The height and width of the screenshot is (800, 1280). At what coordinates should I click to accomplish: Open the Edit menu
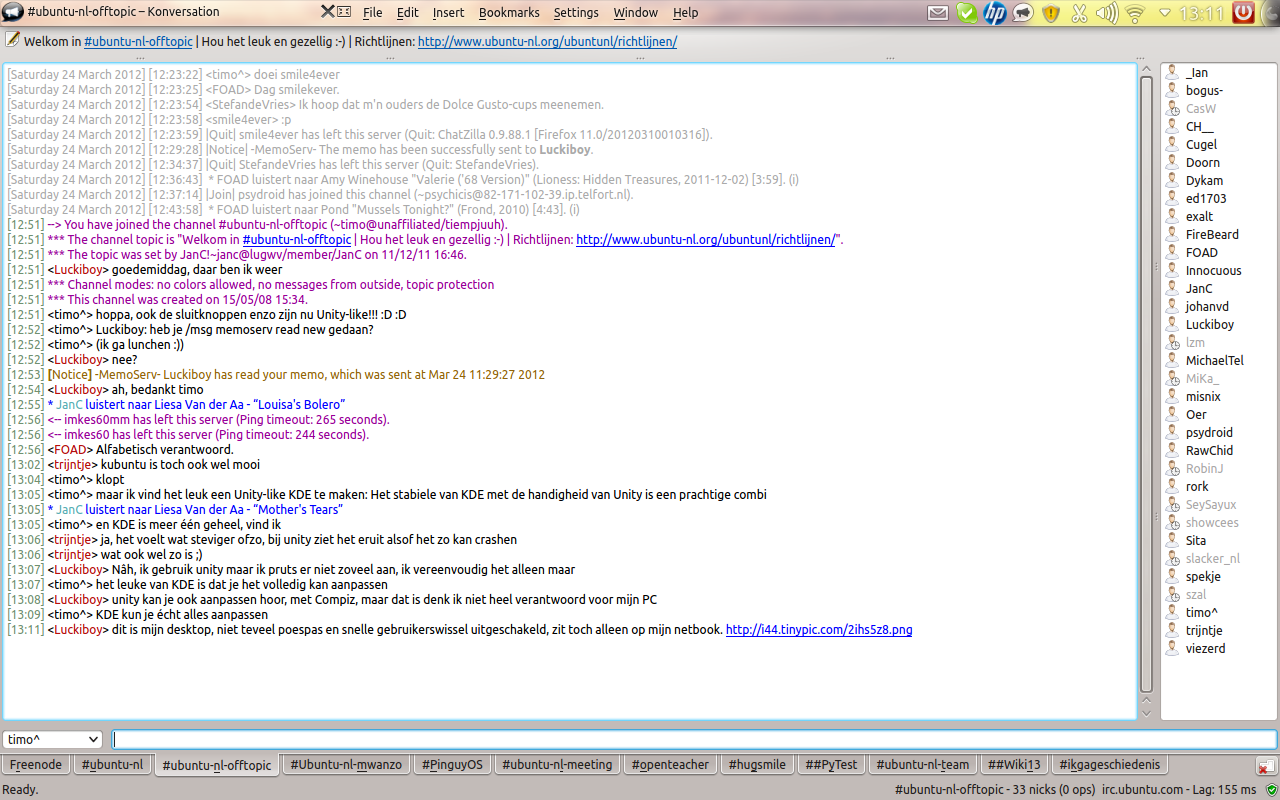click(407, 13)
